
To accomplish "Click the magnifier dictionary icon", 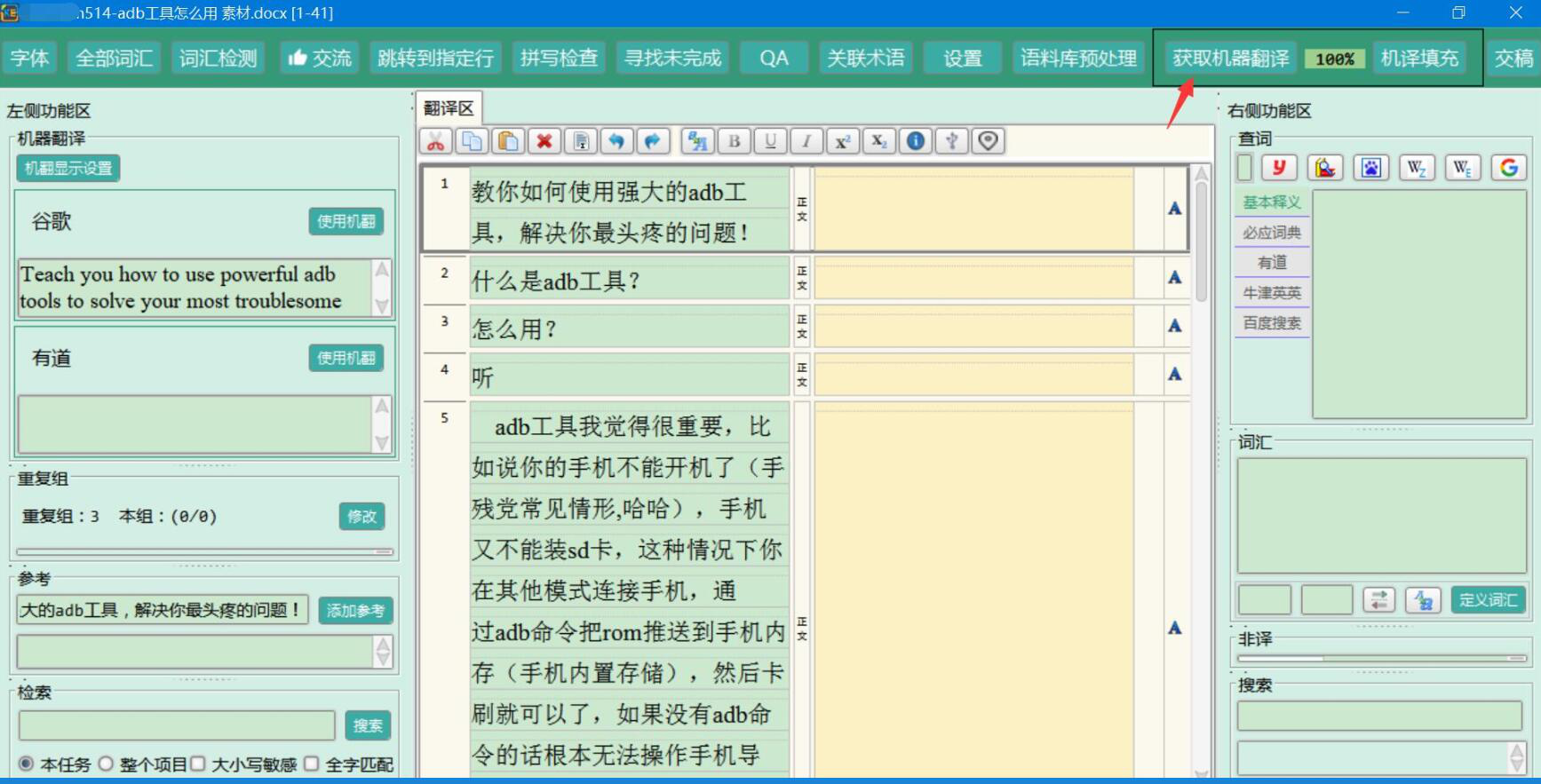I will click(1325, 168).
